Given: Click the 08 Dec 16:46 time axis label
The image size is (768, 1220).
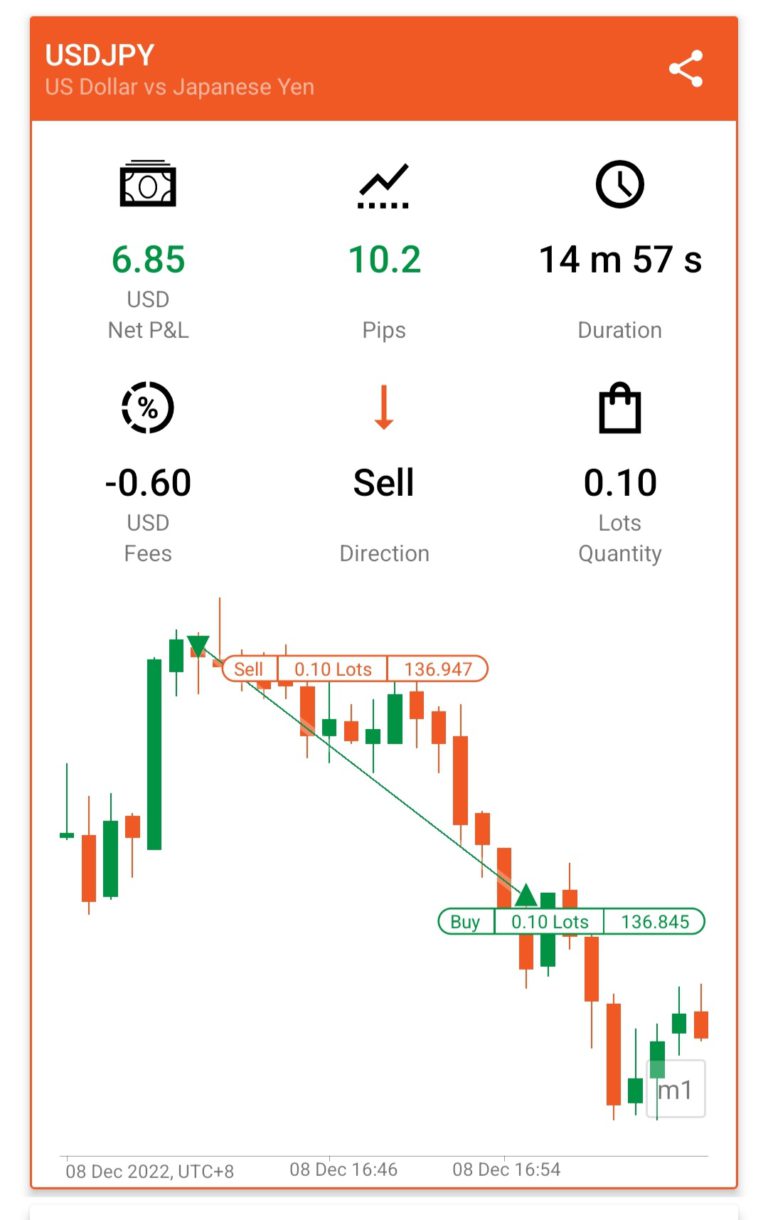Looking at the screenshot, I should point(343,1169).
